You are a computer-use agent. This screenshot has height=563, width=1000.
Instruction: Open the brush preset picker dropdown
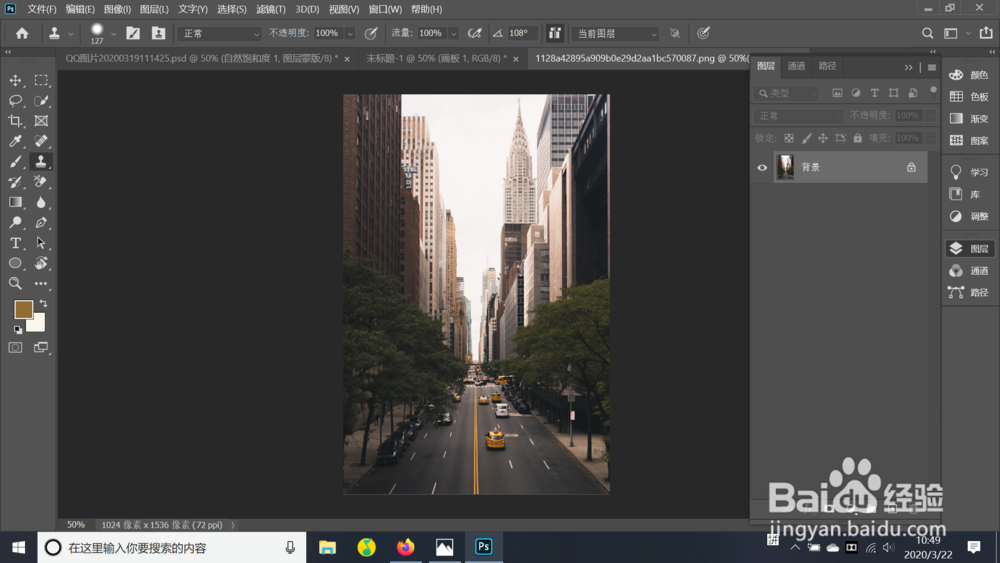[114, 34]
